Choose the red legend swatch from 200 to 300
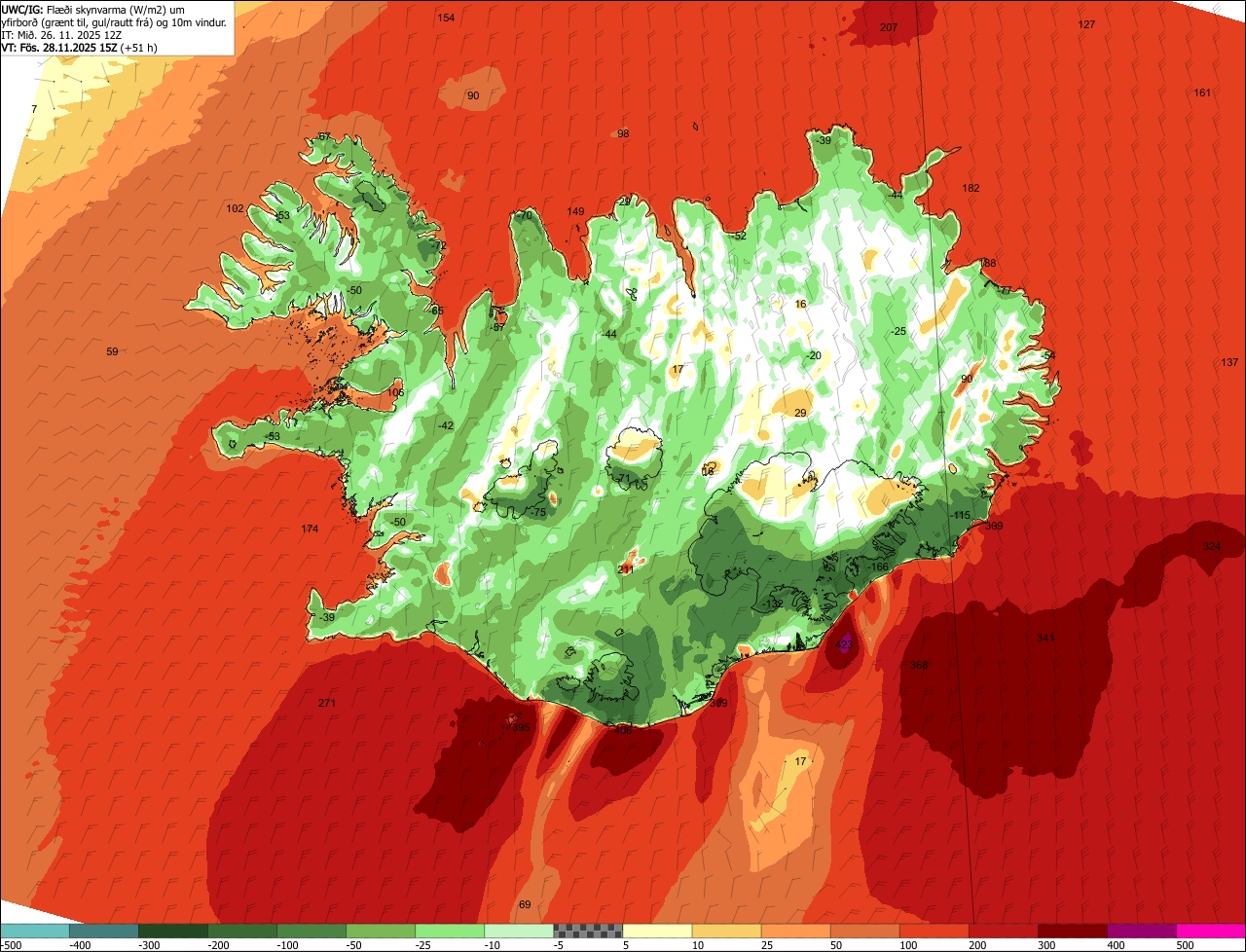 [x=1003, y=931]
